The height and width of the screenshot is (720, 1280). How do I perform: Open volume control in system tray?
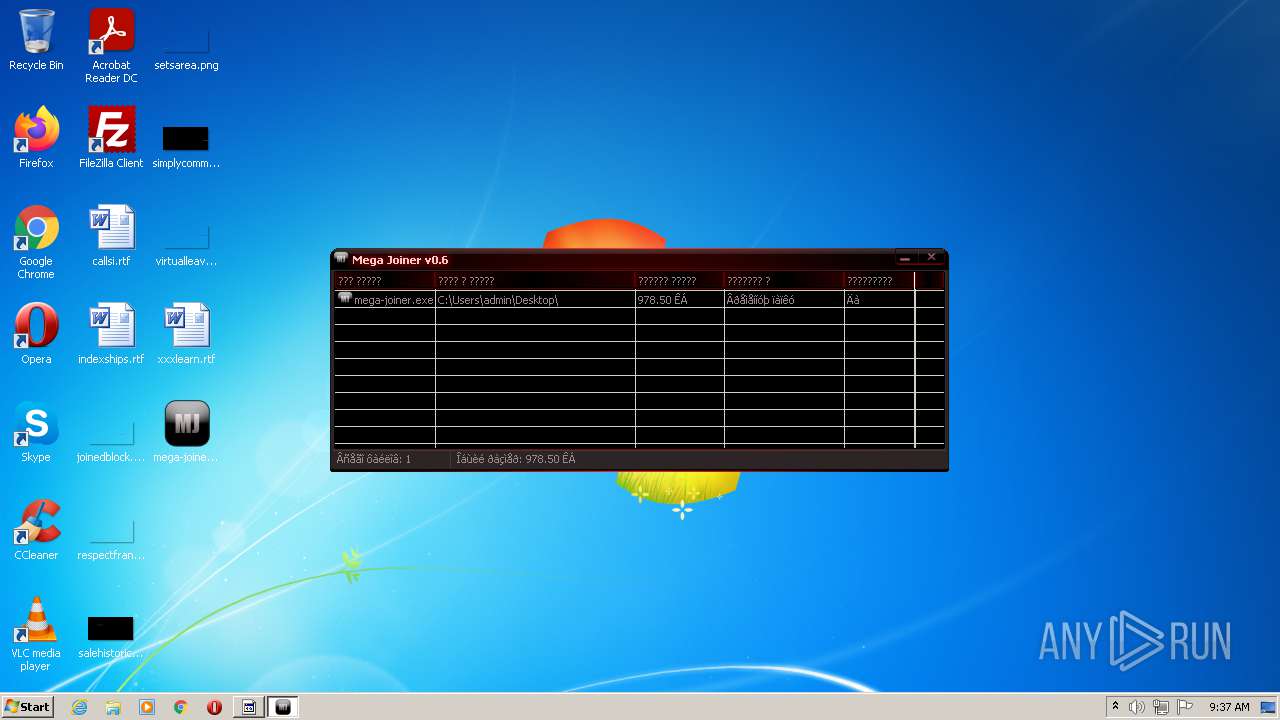1136,707
